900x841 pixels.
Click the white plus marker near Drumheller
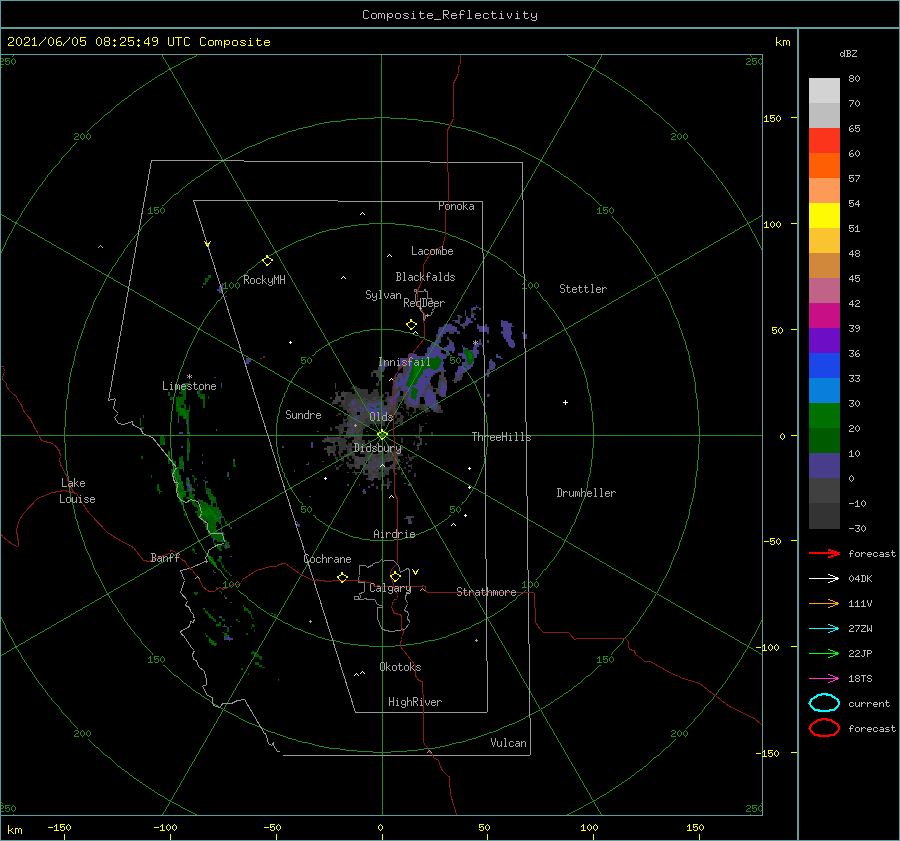pos(565,402)
